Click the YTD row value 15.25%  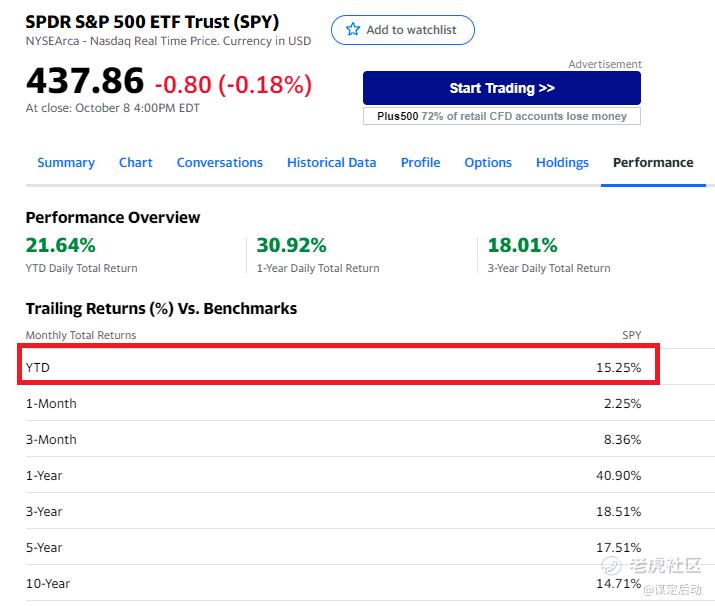click(x=618, y=368)
